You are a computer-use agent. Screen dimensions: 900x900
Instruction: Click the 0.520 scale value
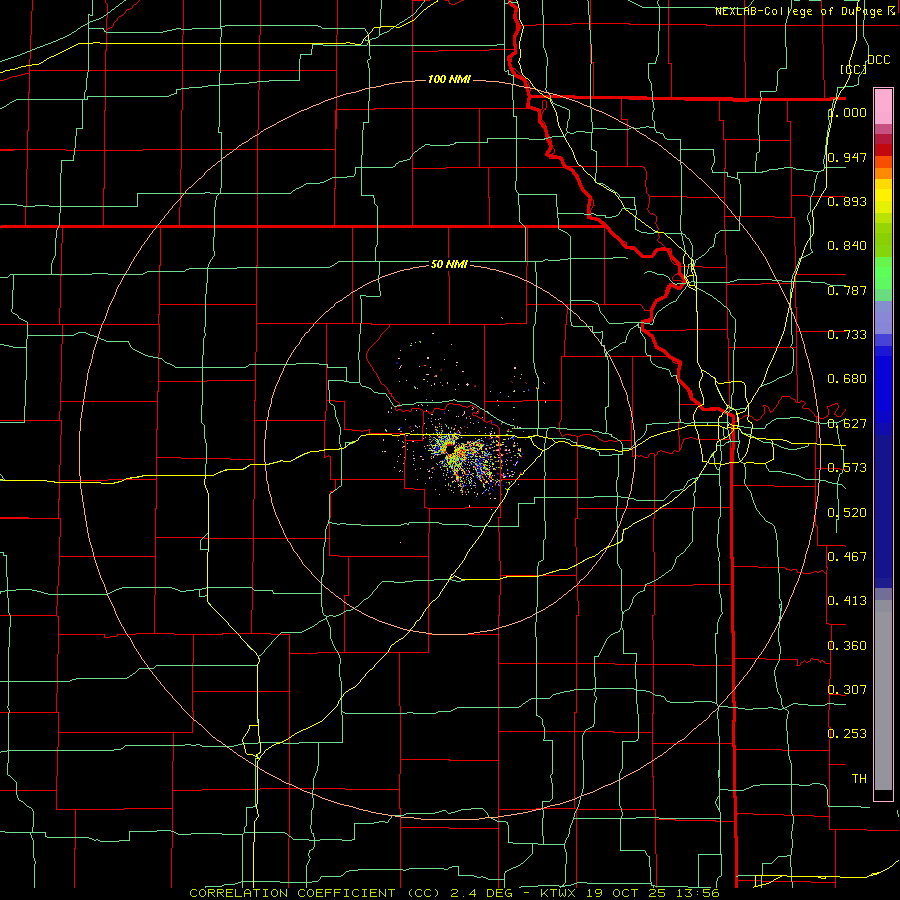point(847,513)
